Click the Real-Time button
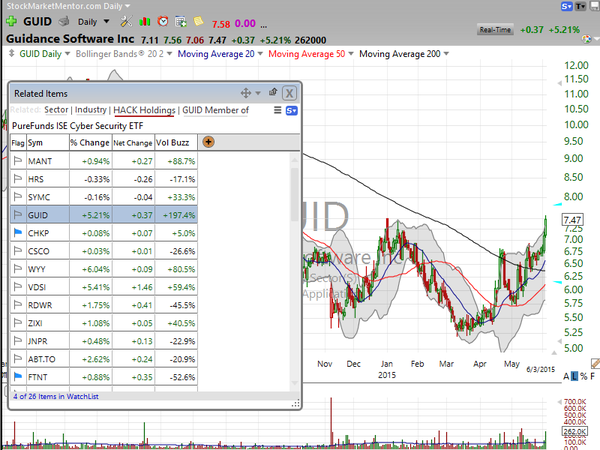This screenshot has height=450, width=600. click(495, 29)
